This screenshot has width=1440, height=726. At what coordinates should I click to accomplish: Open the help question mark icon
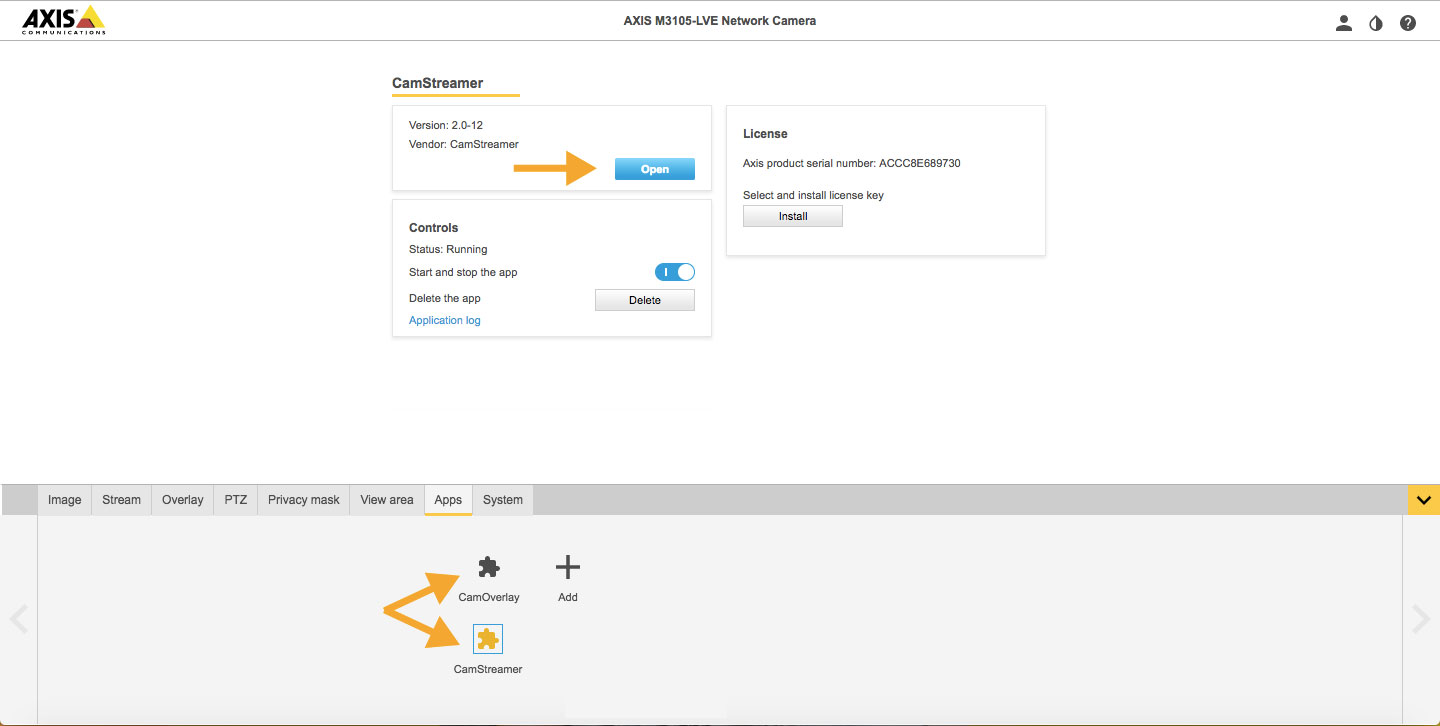coord(1408,23)
